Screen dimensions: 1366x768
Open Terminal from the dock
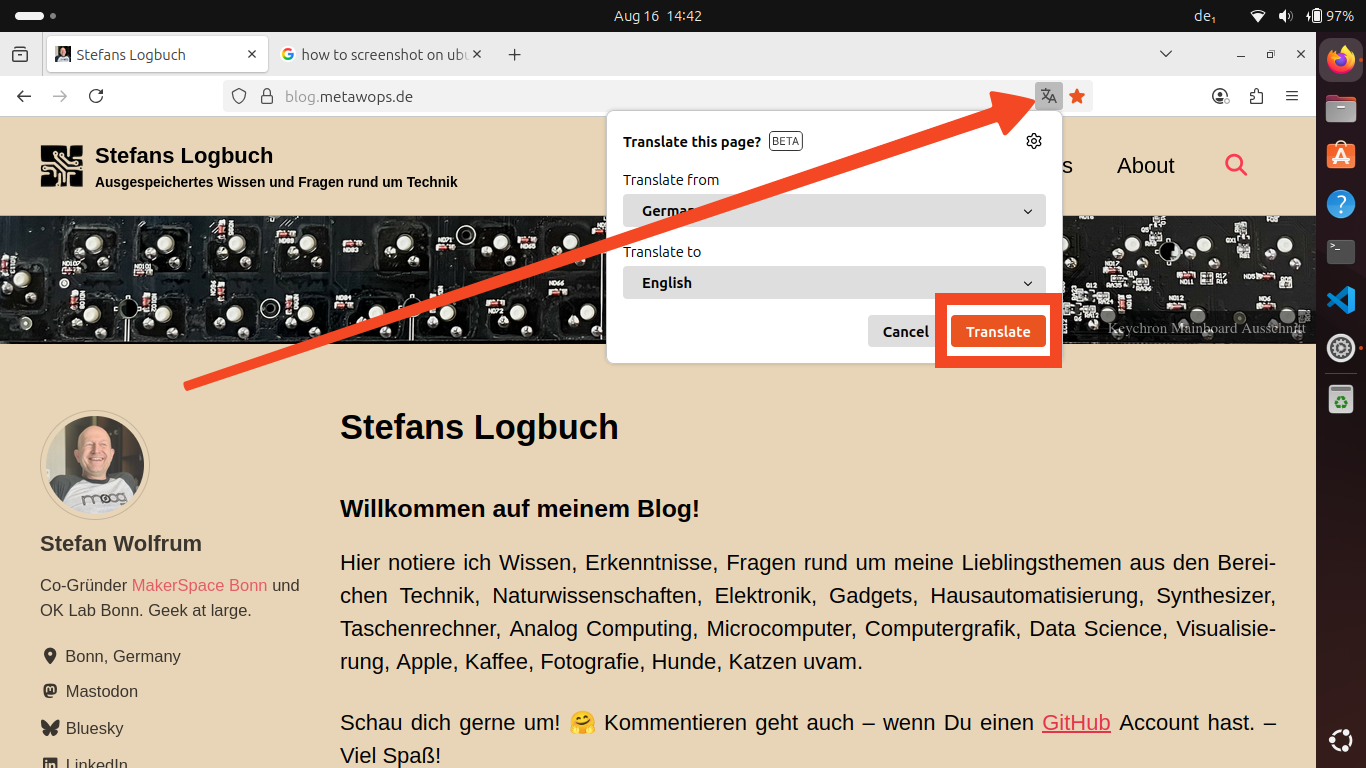click(1341, 252)
